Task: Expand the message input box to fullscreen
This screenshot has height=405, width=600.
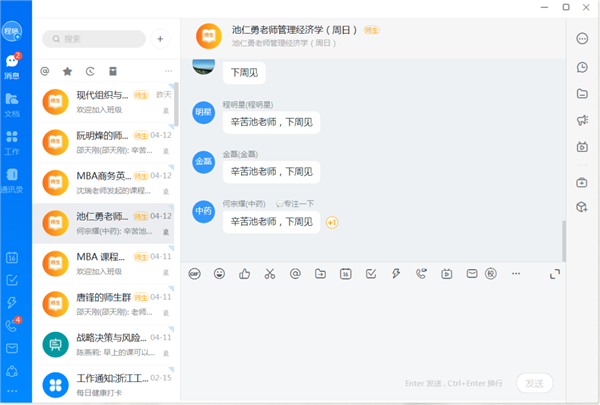Action: pos(555,273)
